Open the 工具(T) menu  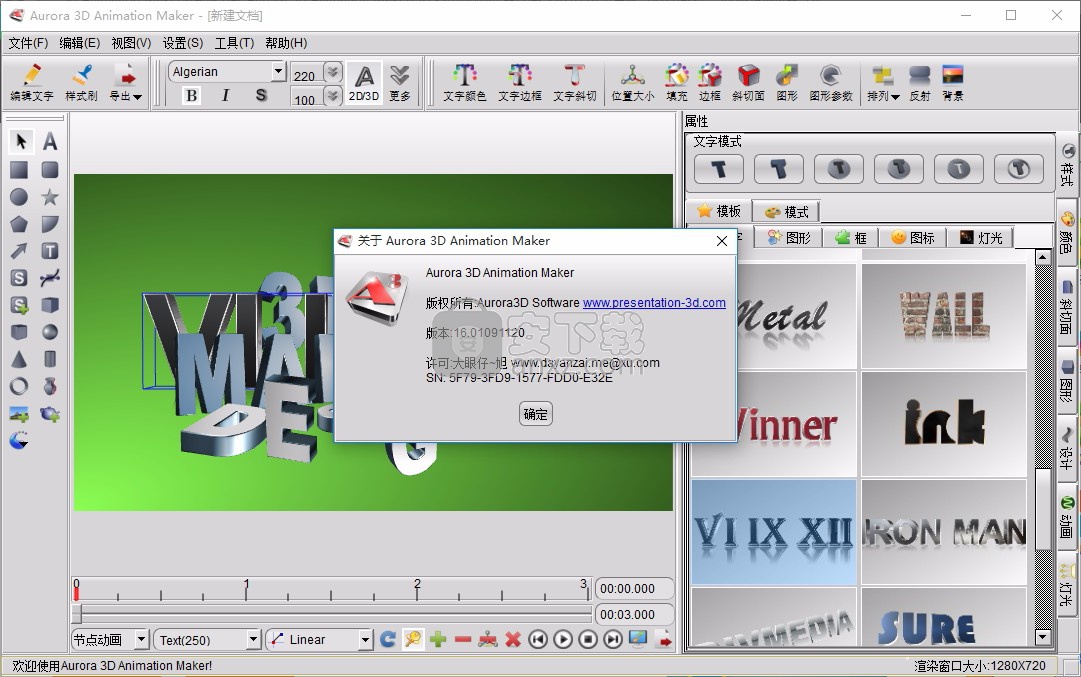tap(234, 43)
